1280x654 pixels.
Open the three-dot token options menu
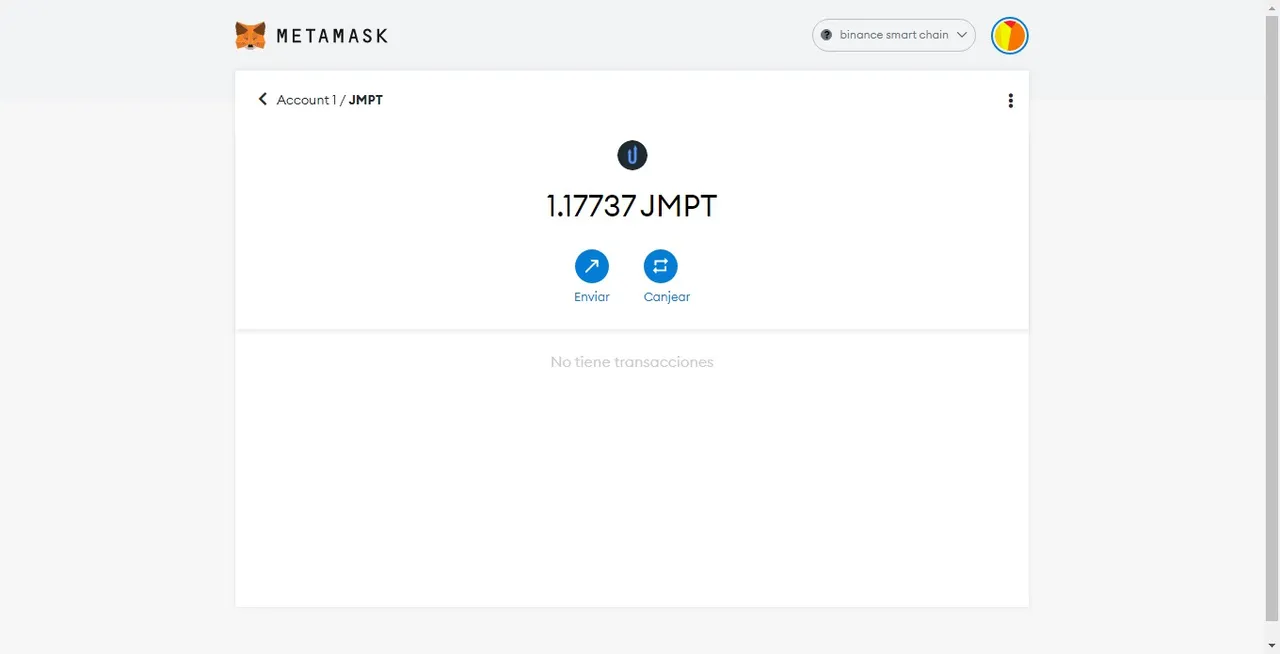[x=1010, y=100]
